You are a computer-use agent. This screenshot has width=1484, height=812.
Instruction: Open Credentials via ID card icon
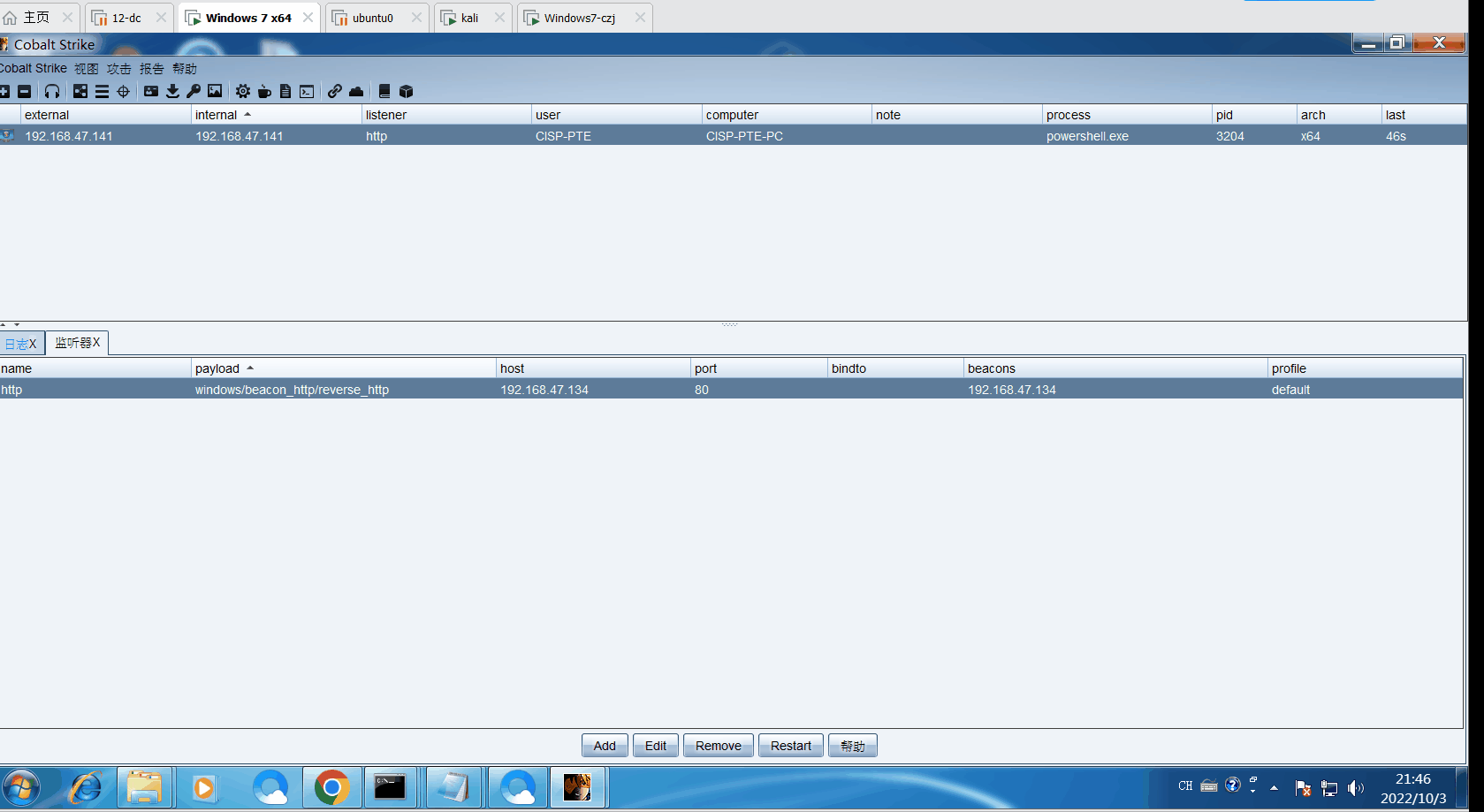tap(151, 91)
